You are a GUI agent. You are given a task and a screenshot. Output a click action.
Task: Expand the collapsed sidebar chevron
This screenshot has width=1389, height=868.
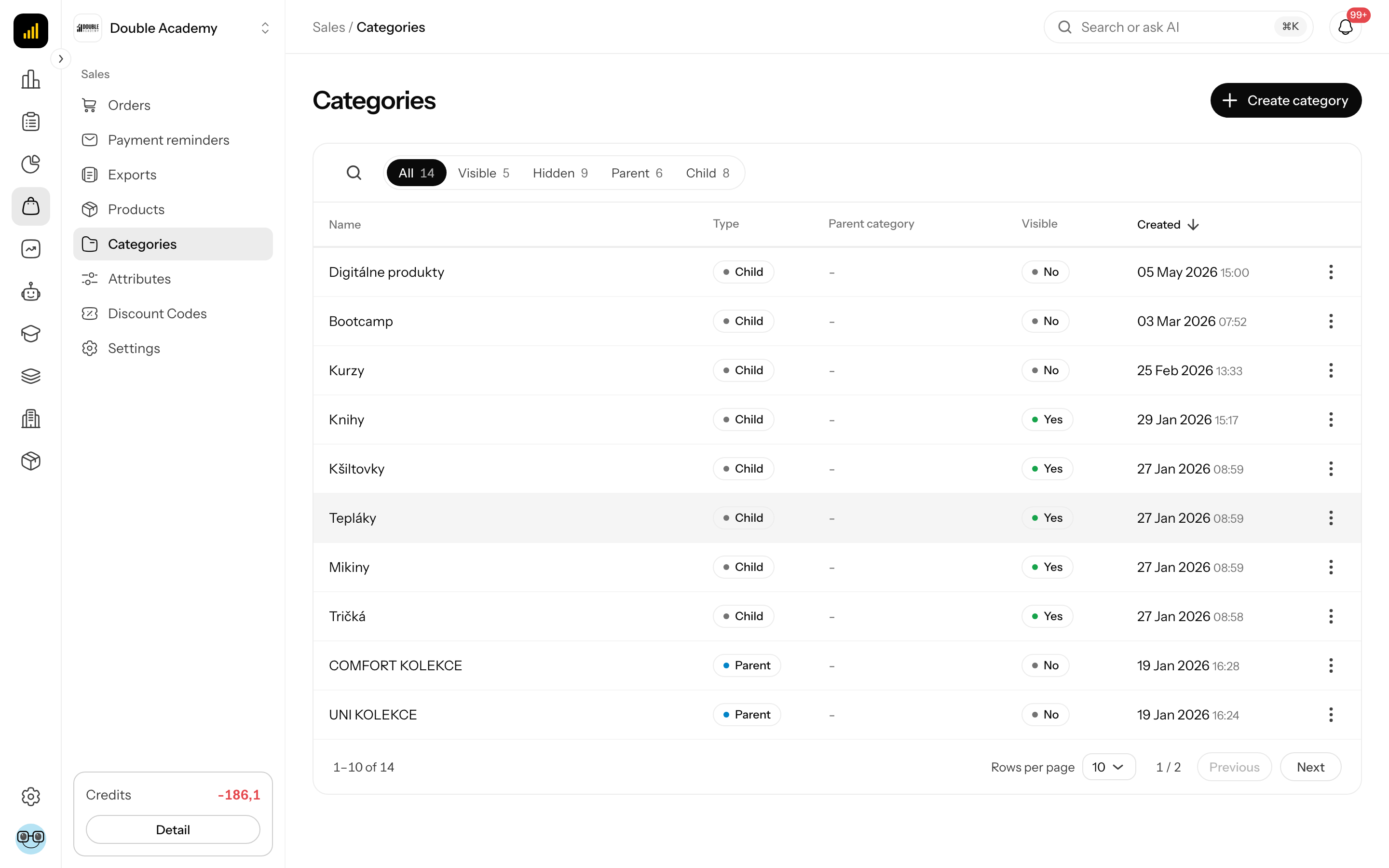(x=61, y=58)
